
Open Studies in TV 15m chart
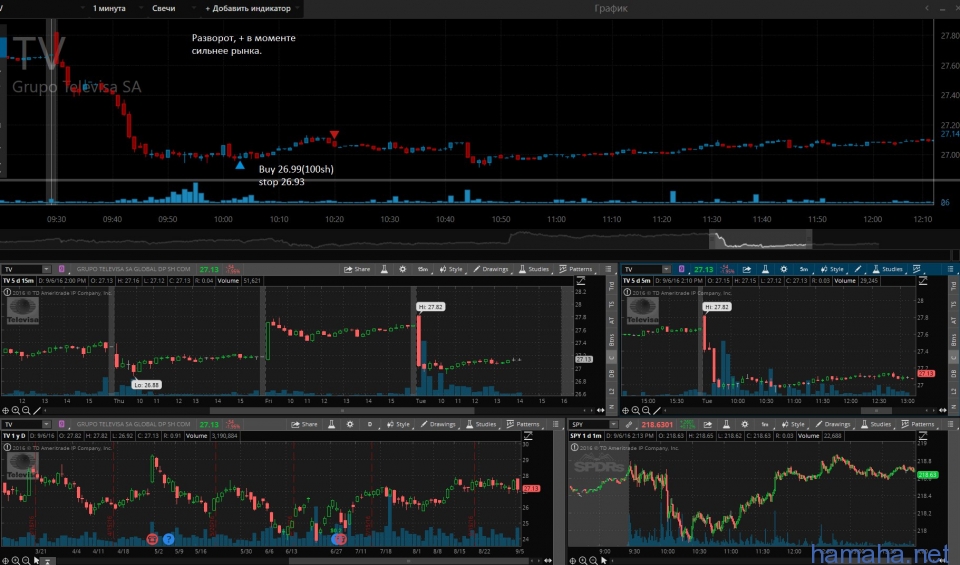click(x=534, y=269)
